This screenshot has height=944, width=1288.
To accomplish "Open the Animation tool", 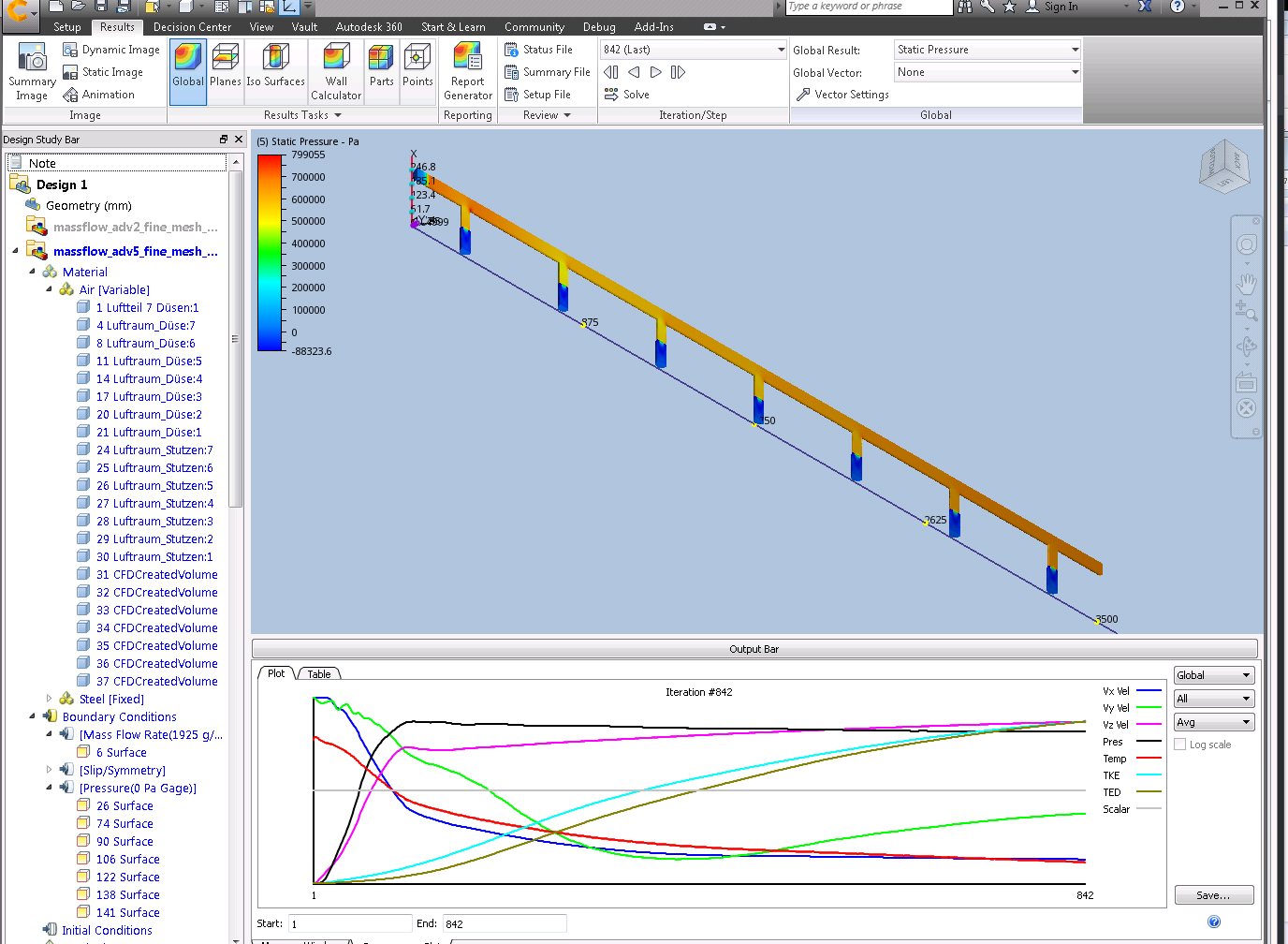I will coord(99,95).
